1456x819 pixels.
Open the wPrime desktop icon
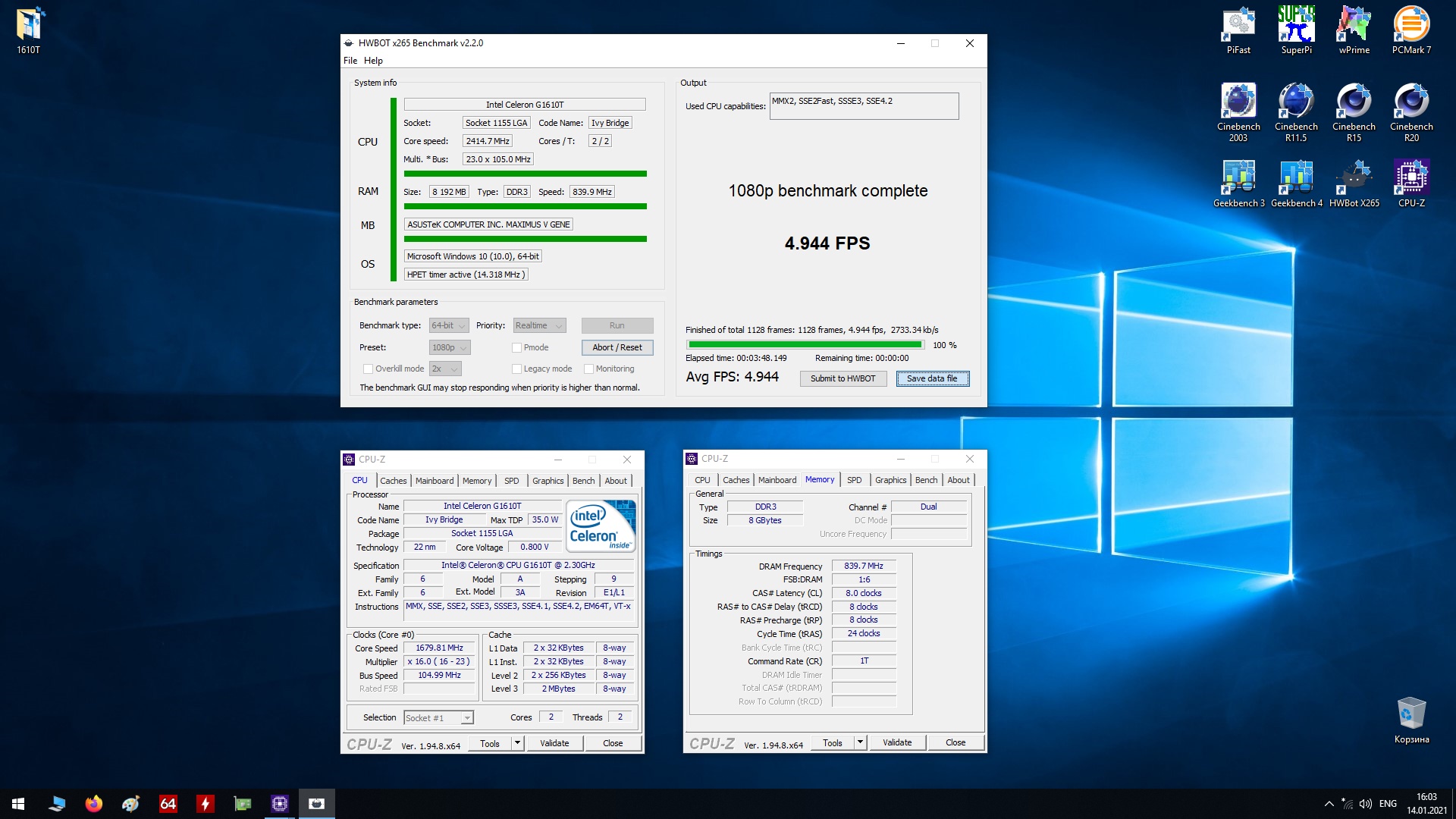pyautogui.click(x=1354, y=30)
